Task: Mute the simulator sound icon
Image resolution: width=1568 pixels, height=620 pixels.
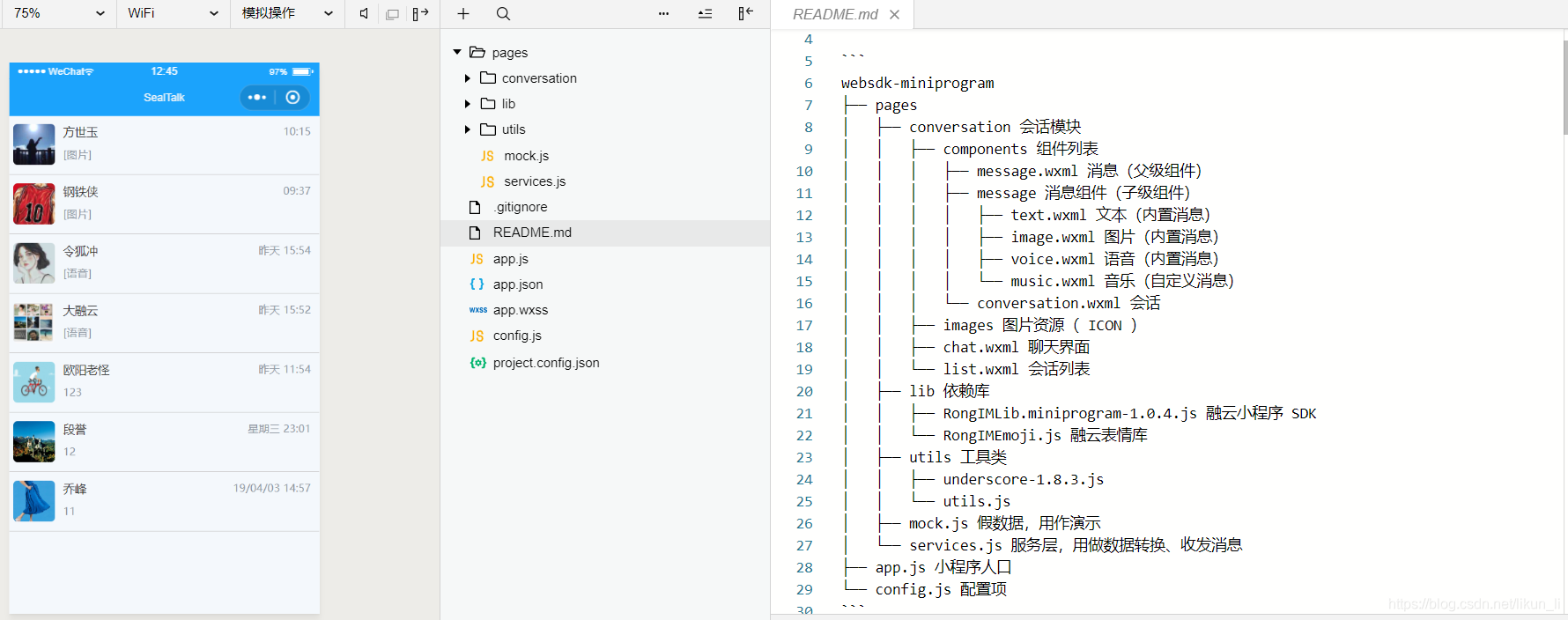Action: (364, 13)
